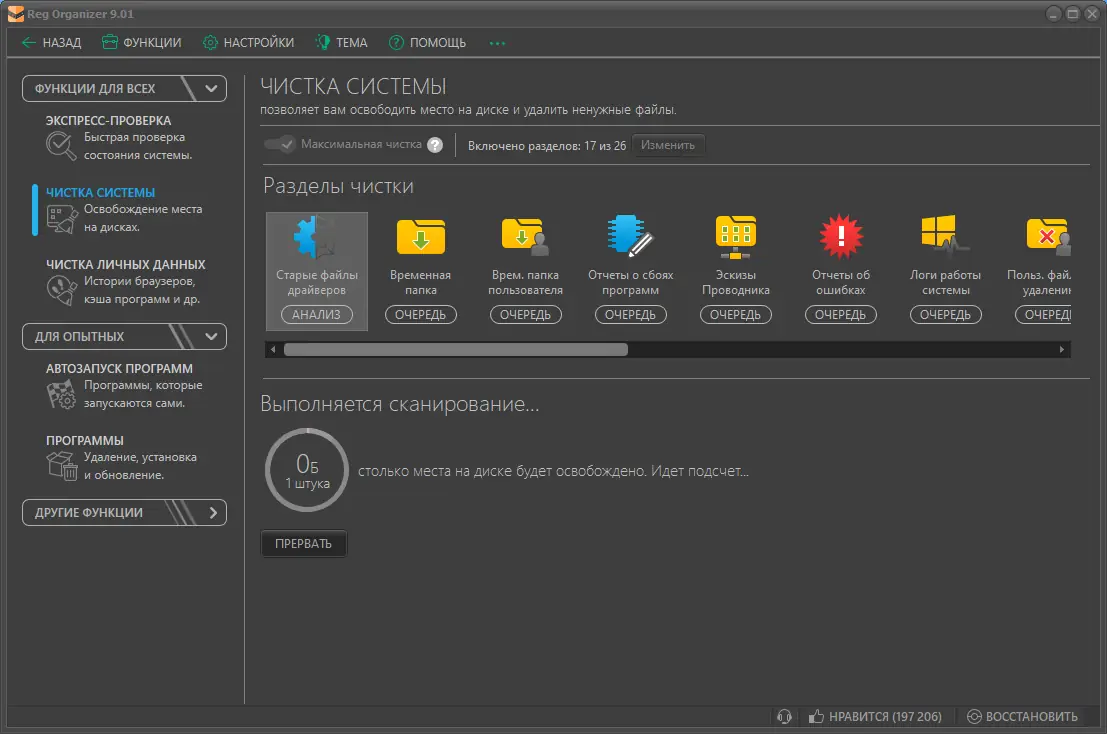Screen dimensions: 1107x734
Task: Open the ПОМОЩЬ menu
Action: point(427,42)
